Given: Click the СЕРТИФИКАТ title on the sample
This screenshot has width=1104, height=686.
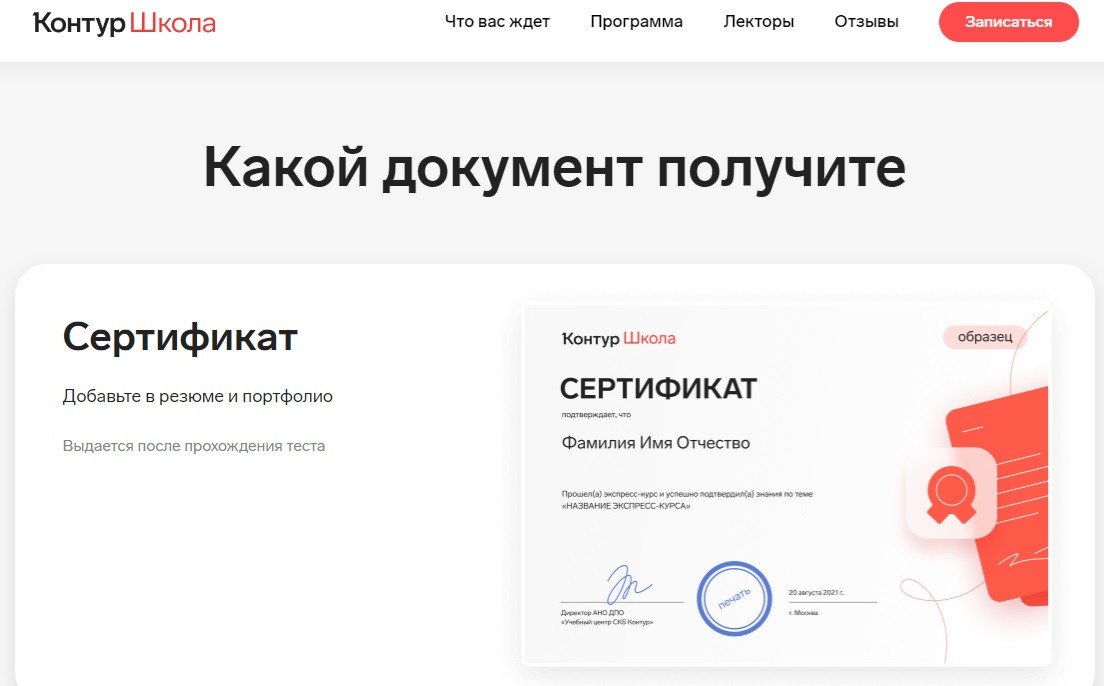Looking at the screenshot, I should [658, 389].
